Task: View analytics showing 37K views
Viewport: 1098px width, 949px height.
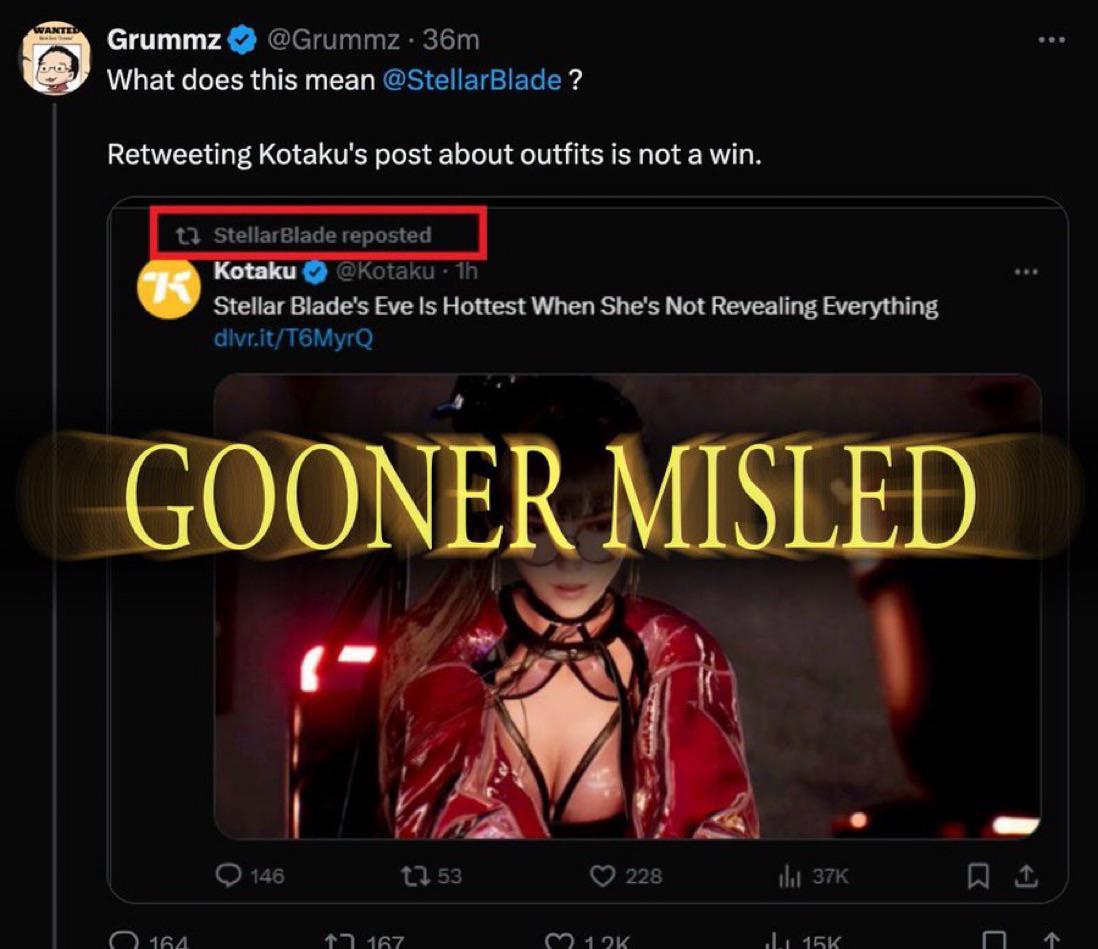Action: (790, 875)
